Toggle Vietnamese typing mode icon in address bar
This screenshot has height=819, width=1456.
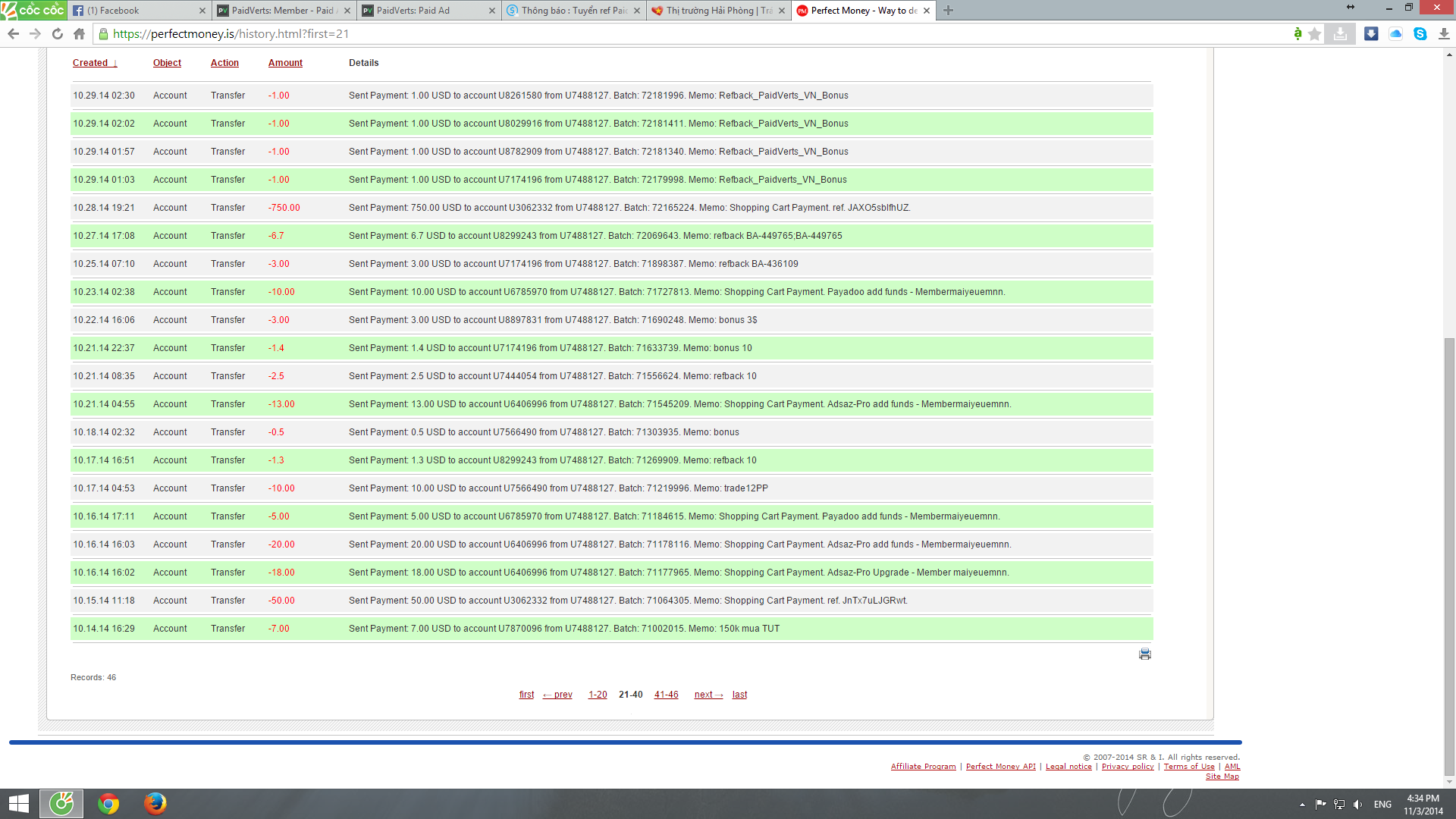(x=1298, y=34)
